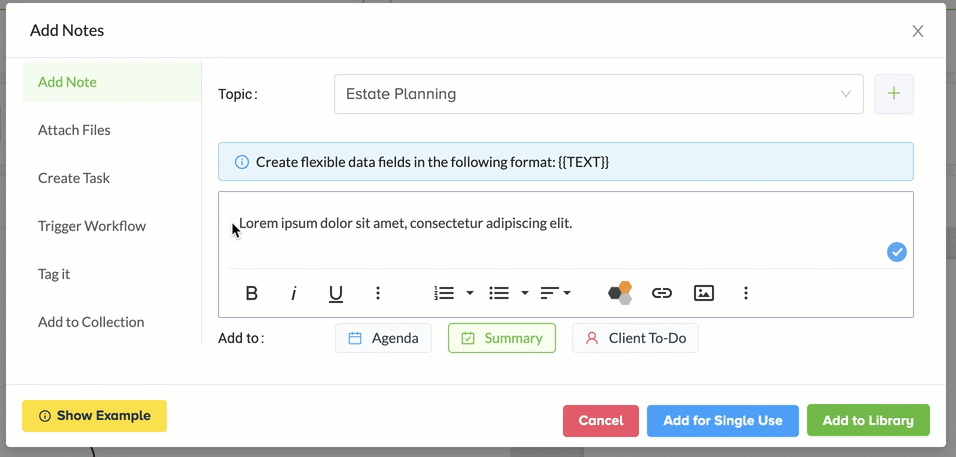The image size is (956, 457).
Task: Insert a numbered list
Action: pyautogui.click(x=444, y=293)
